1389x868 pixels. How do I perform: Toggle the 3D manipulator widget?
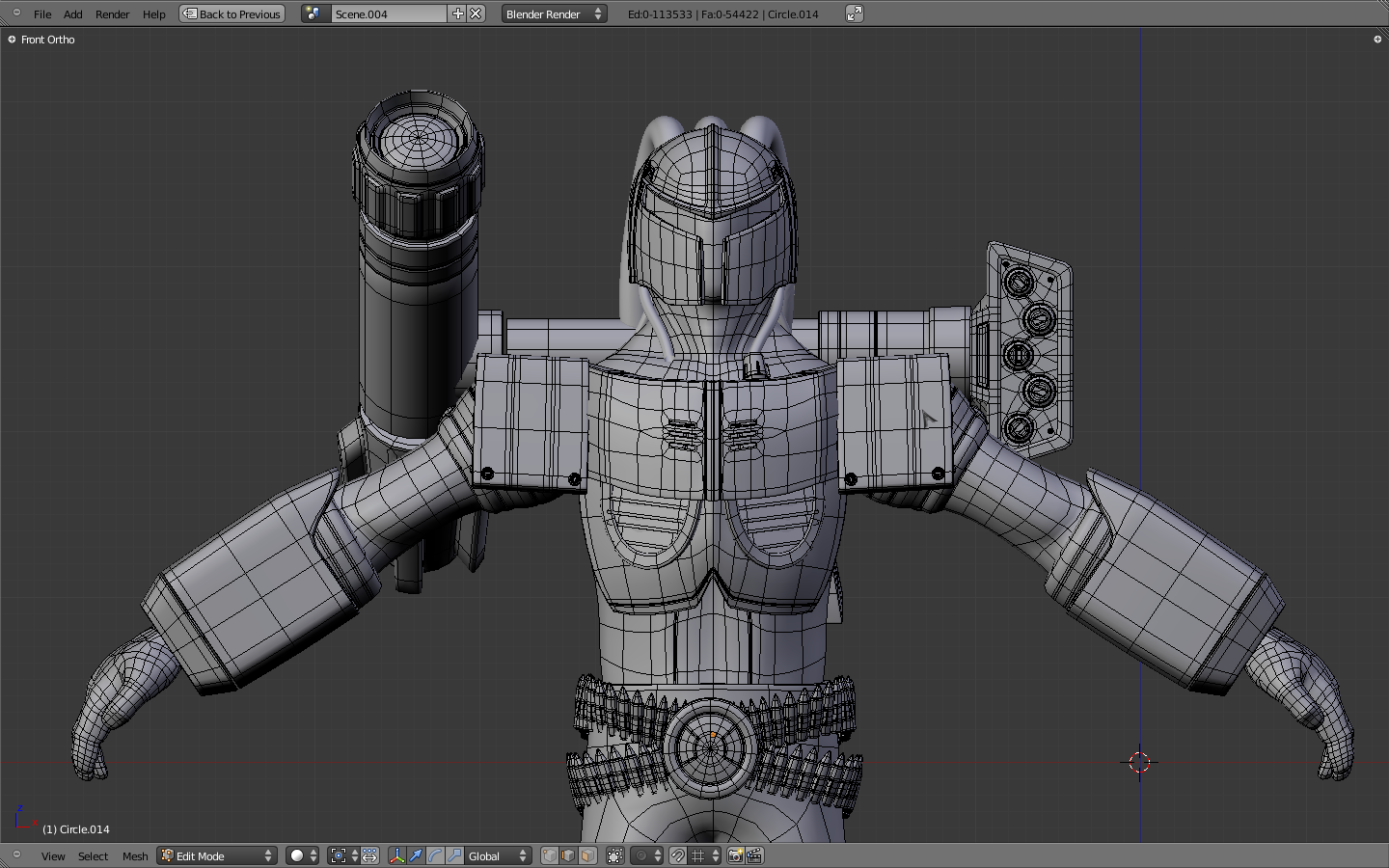point(396,856)
